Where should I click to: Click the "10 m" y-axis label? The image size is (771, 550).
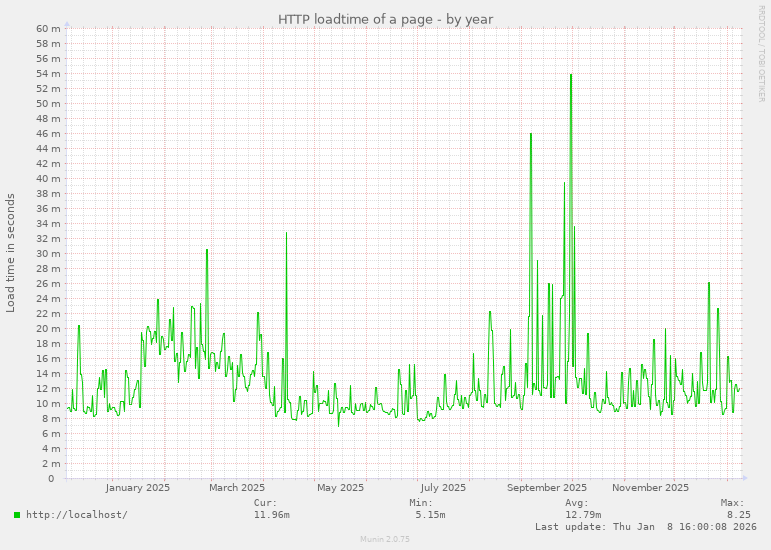click(x=48, y=404)
